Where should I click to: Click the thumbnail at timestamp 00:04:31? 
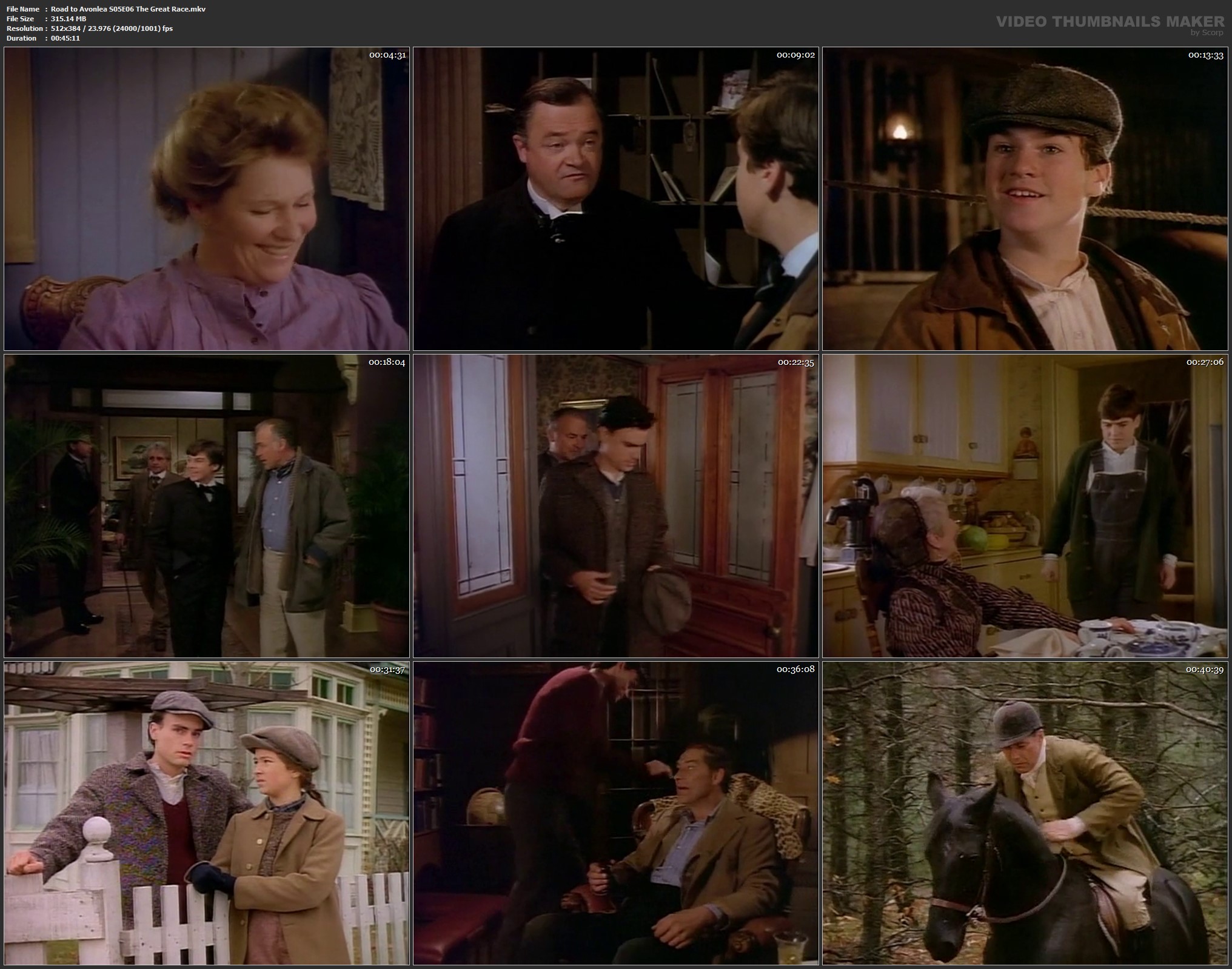(206, 199)
